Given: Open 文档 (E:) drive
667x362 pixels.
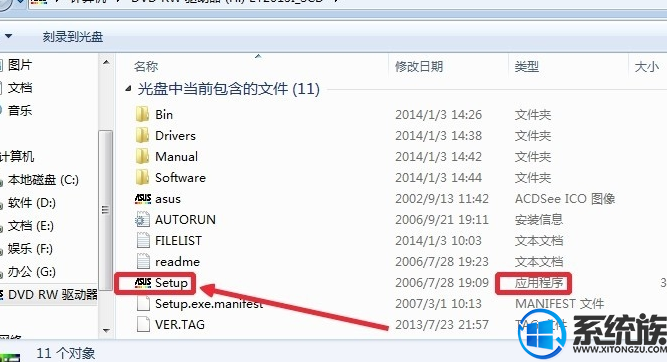Looking at the screenshot, I should tap(31, 225).
